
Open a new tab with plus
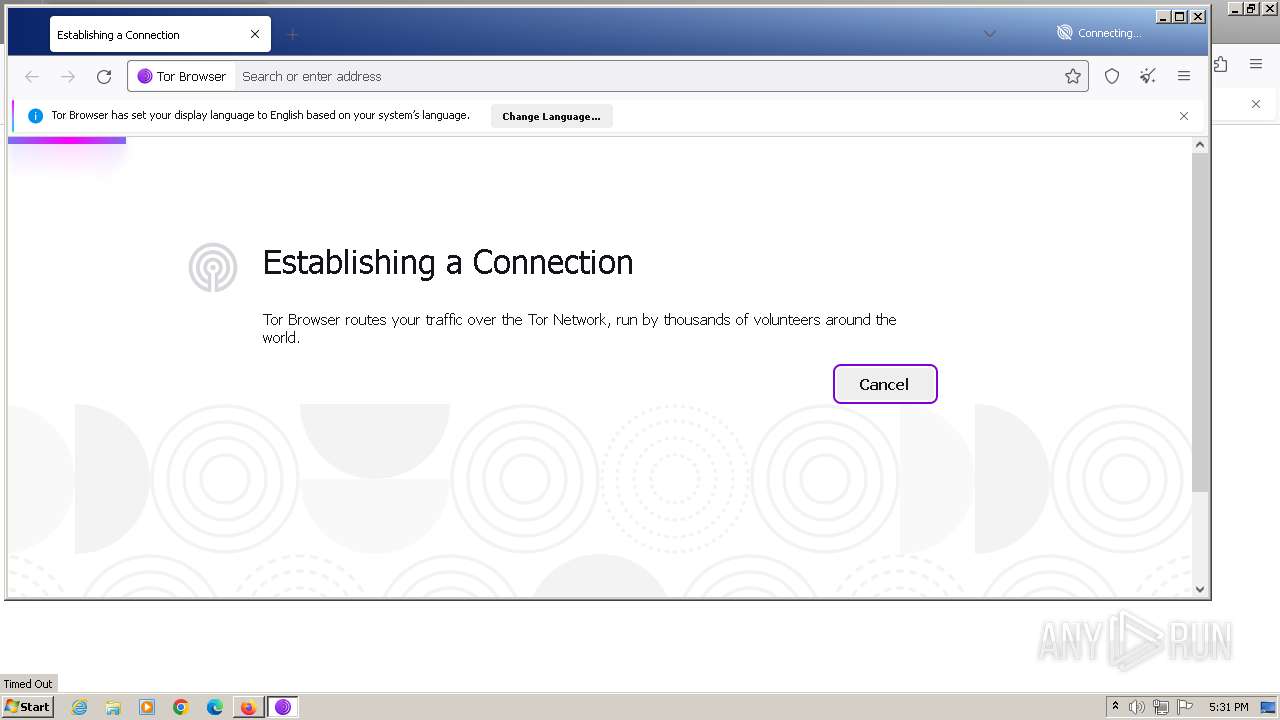pyautogui.click(x=292, y=34)
